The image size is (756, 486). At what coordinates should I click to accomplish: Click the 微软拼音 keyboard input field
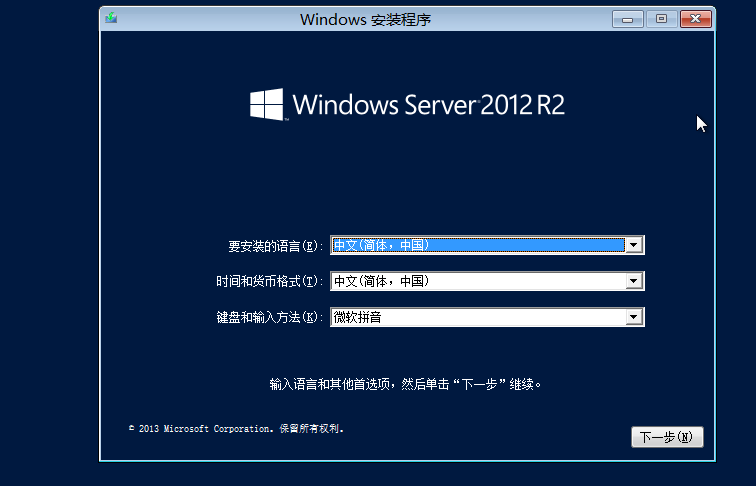(487, 317)
